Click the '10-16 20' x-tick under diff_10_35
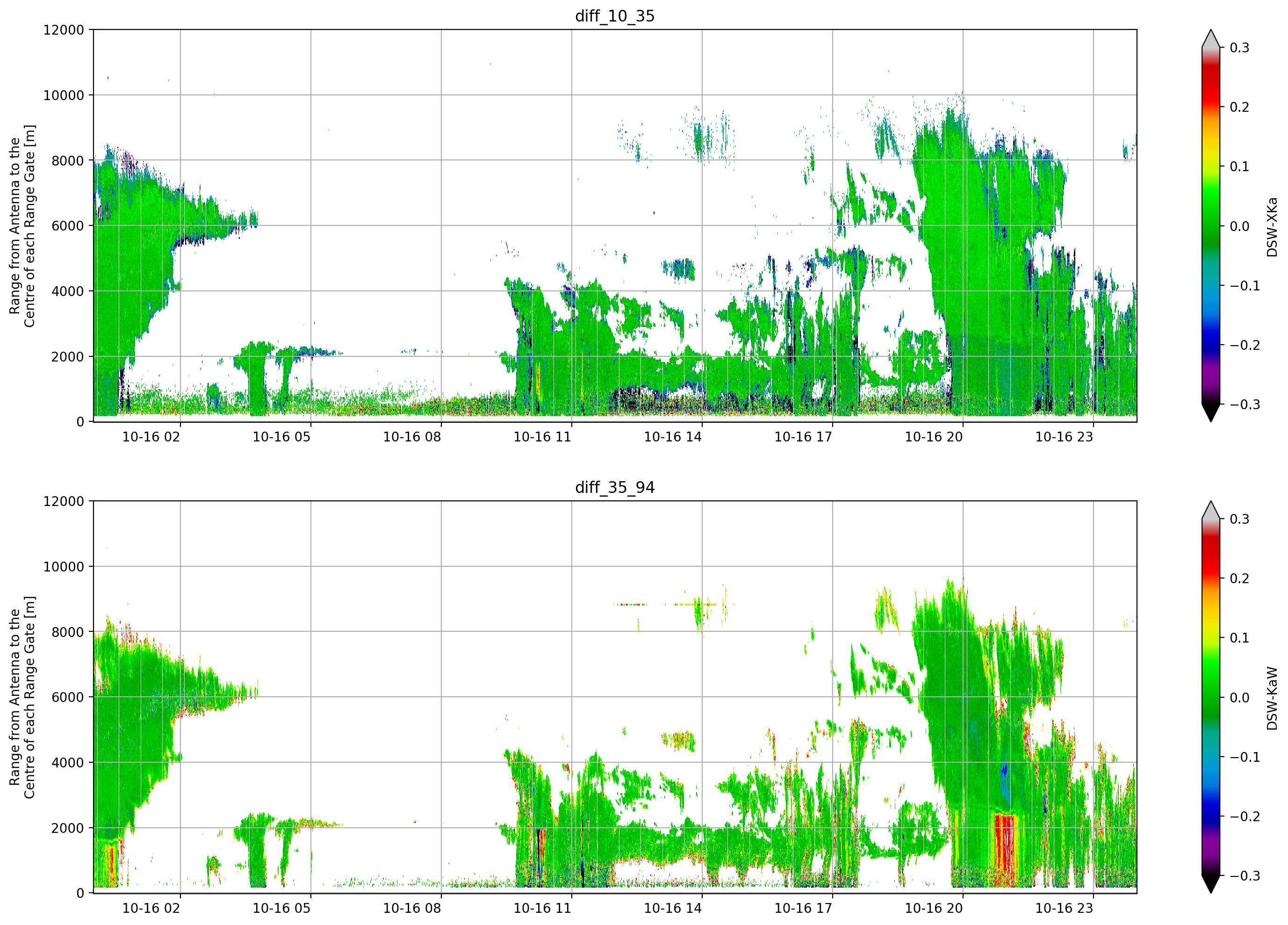Viewport: 1288px width, 925px height. click(934, 437)
